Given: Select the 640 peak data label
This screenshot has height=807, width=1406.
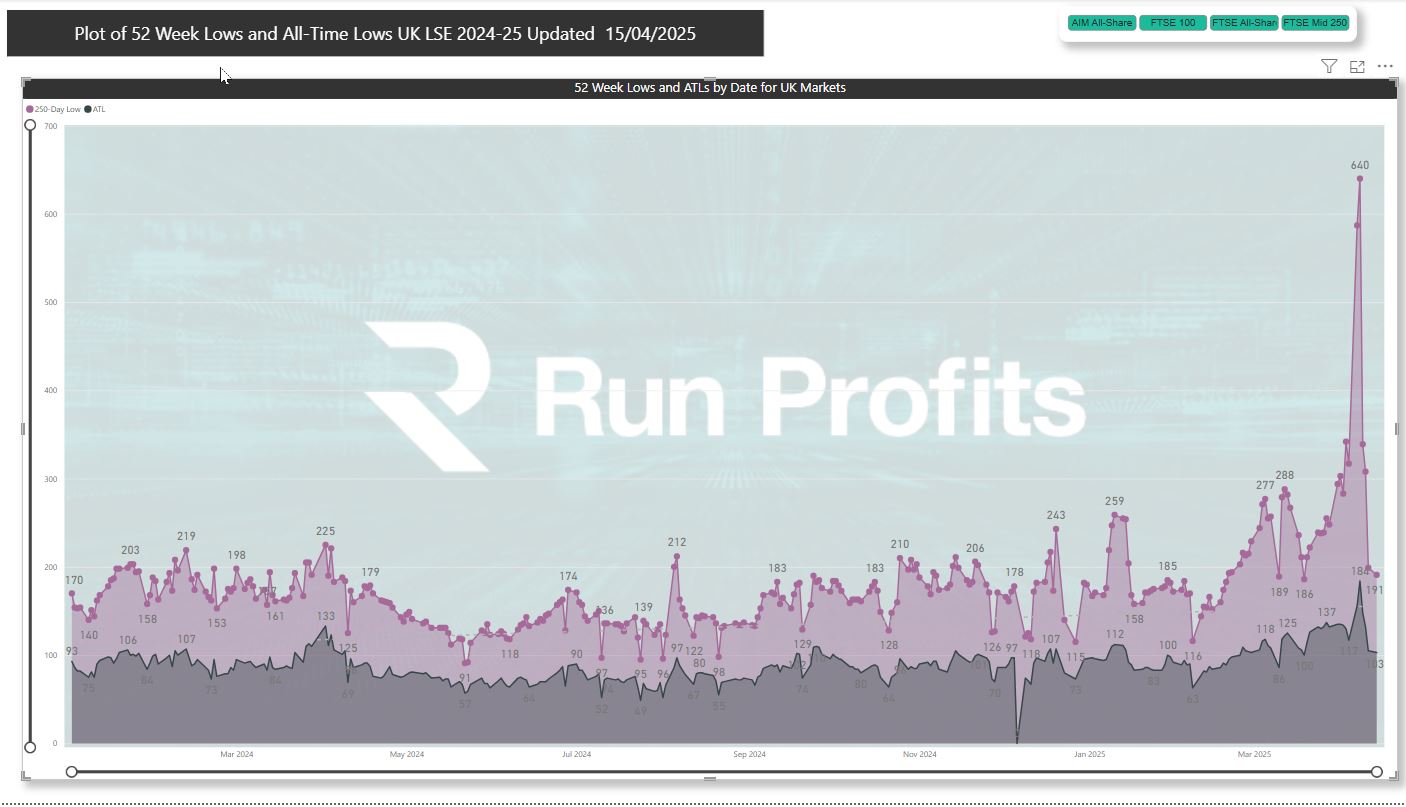Looking at the screenshot, I should point(1360,165).
